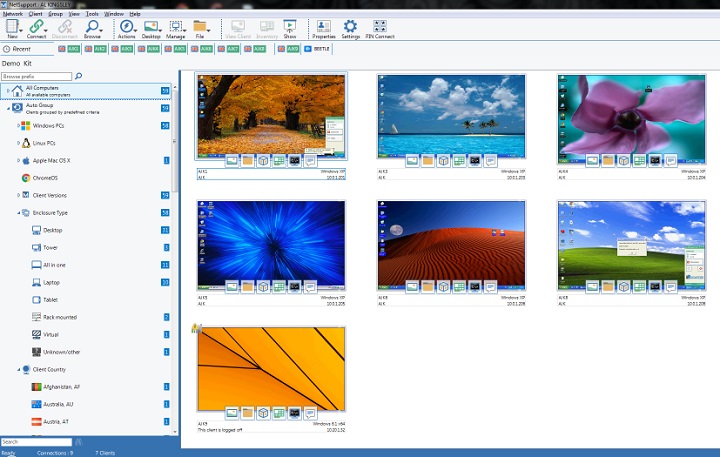The height and width of the screenshot is (457, 720).
Task: Click the Desktop toolbar icon
Action: pyautogui.click(x=151, y=28)
